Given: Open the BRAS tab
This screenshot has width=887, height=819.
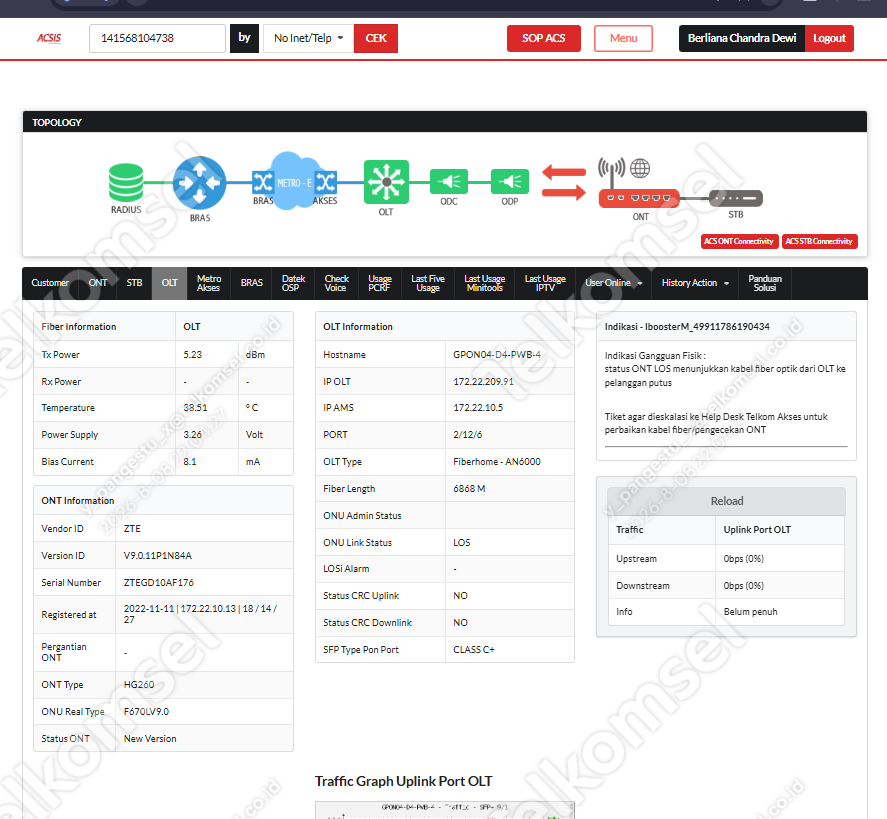Looking at the screenshot, I should [252, 283].
